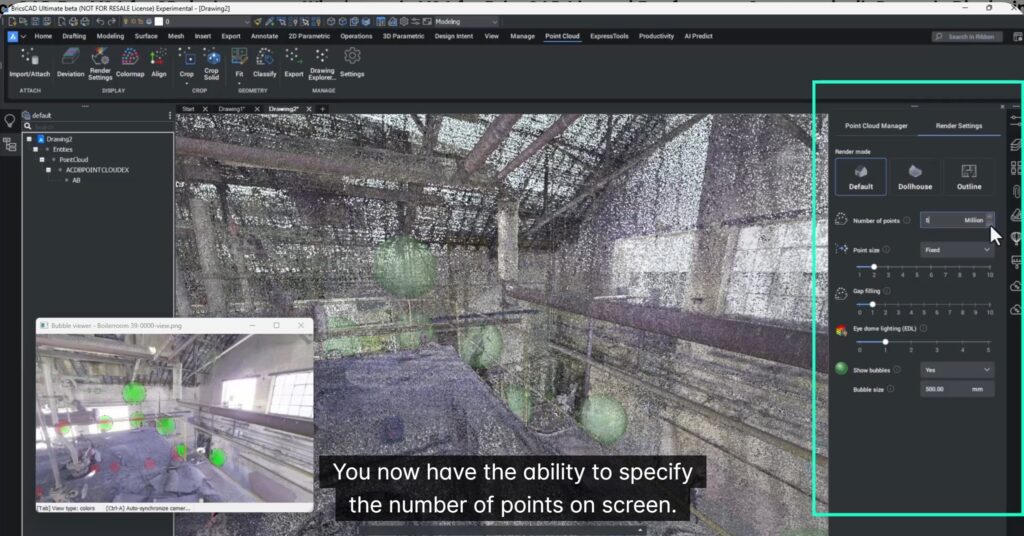Click the Bubble size value field
This screenshot has height=536, width=1024.
[957, 389]
